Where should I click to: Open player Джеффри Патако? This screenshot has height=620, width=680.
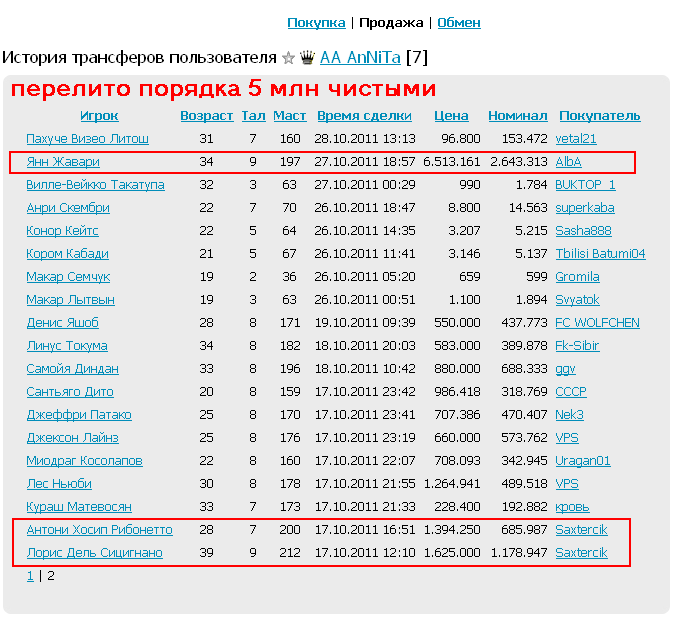coord(79,414)
